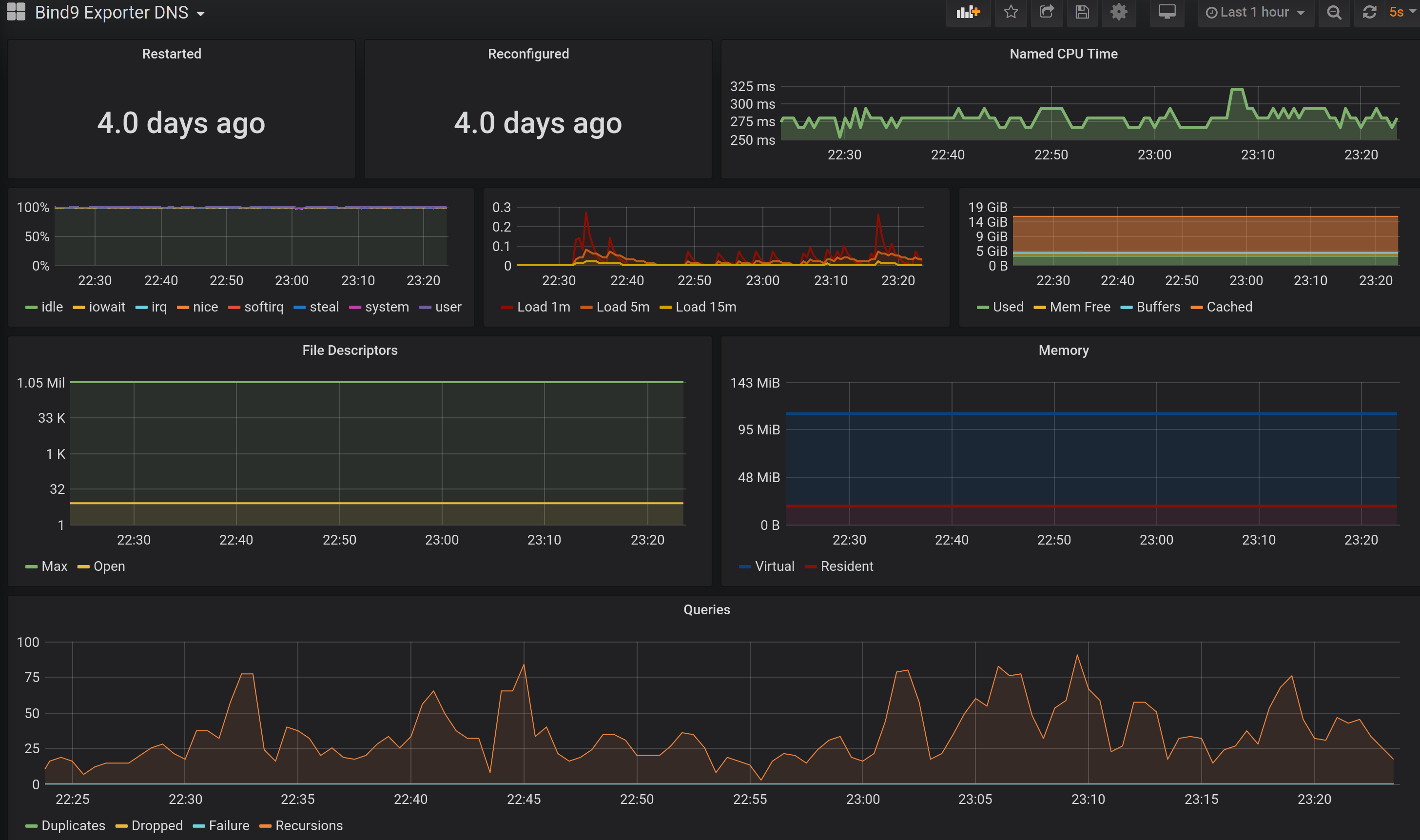Open dashboard settings gear
Viewport: 1420px width, 840px height.
pyautogui.click(x=1118, y=13)
